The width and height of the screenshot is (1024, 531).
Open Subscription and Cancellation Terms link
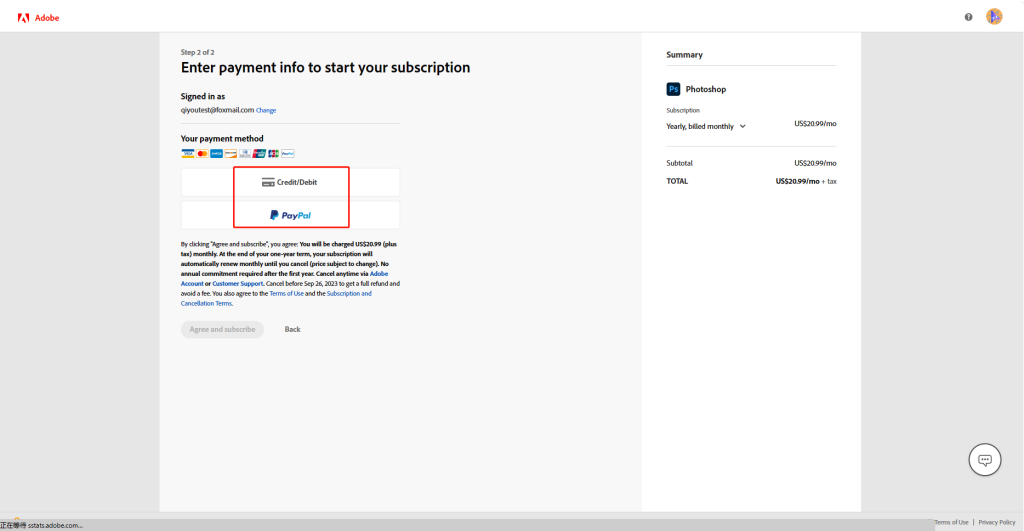(276, 298)
